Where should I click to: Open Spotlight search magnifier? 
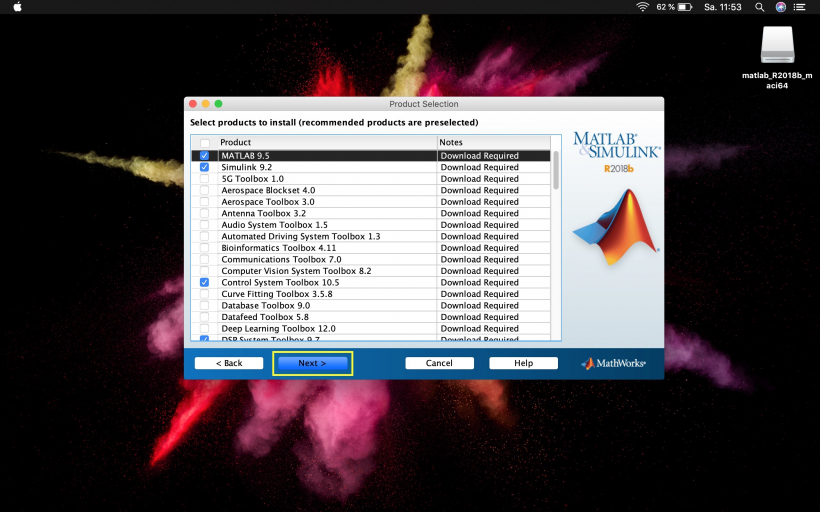(x=759, y=7)
